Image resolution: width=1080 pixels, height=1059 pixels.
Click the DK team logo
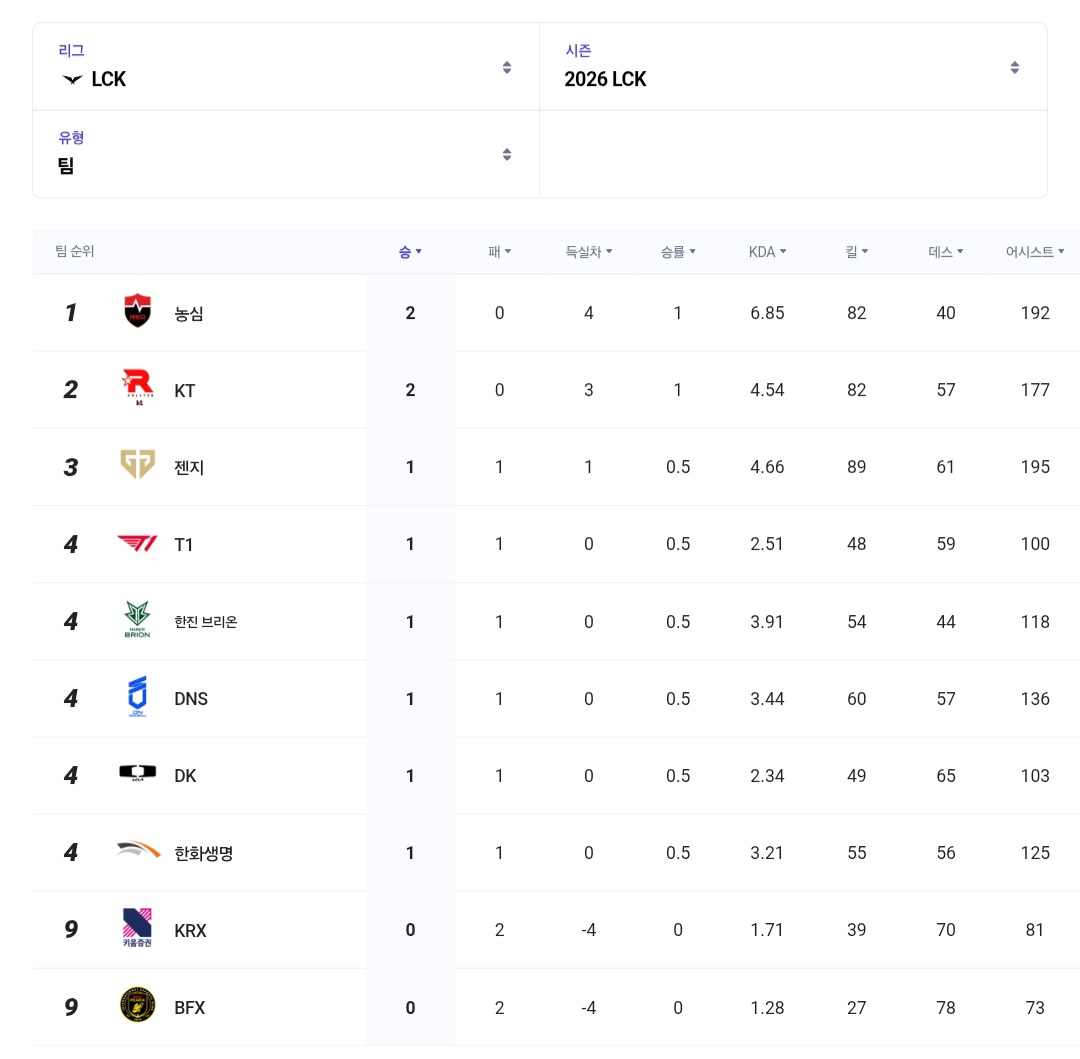(x=138, y=774)
